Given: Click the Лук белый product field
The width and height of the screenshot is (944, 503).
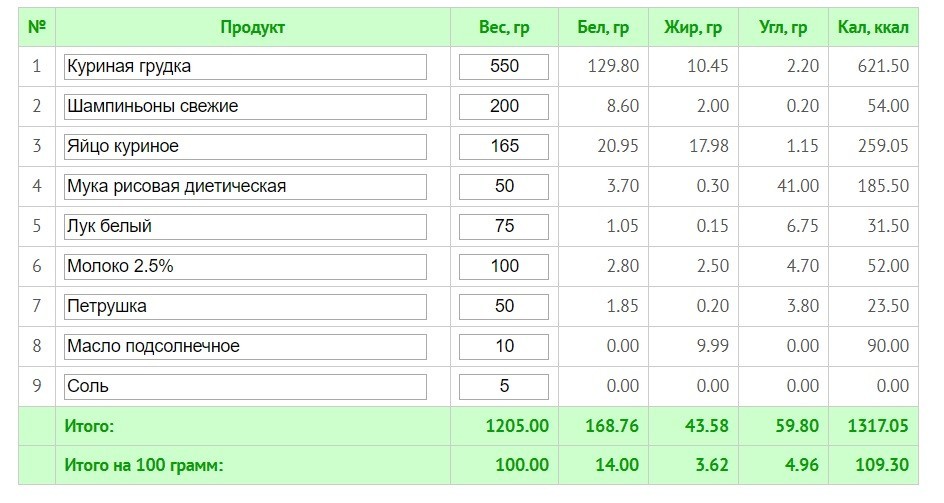Looking at the screenshot, I should (245, 227).
